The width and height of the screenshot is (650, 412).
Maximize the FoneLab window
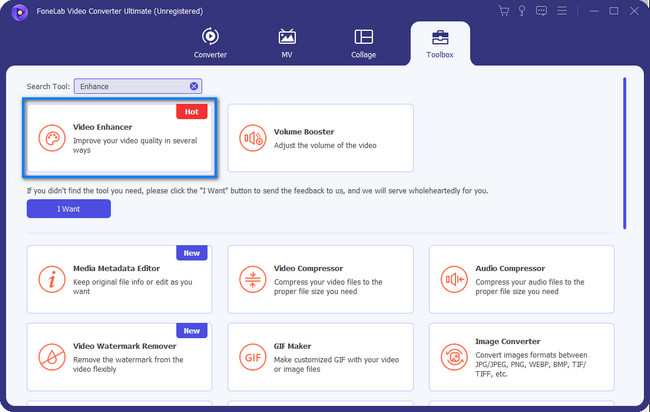click(614, 11)
